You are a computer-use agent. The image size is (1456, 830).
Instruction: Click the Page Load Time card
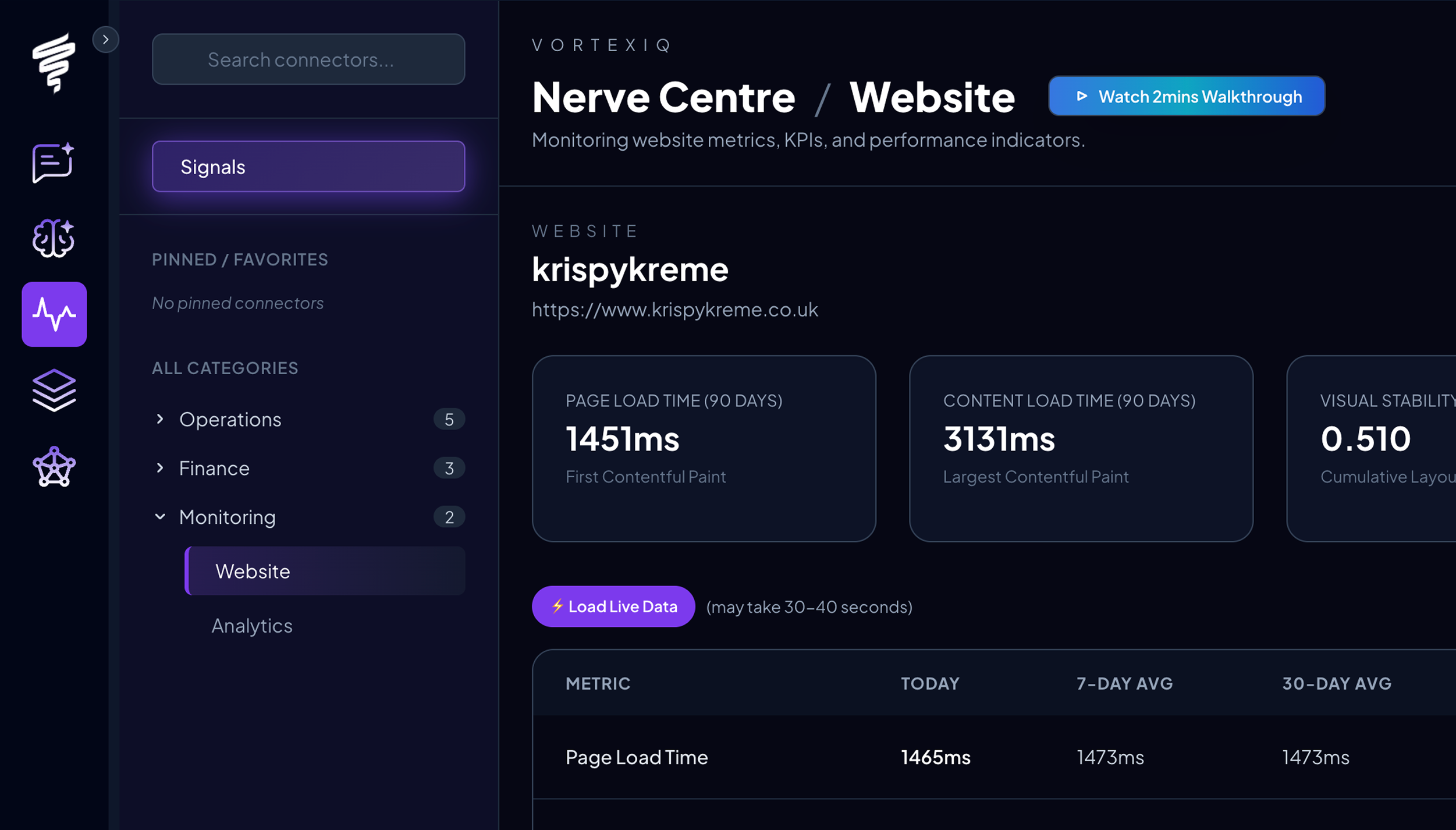pyautogui.click(x=704, y=448)
